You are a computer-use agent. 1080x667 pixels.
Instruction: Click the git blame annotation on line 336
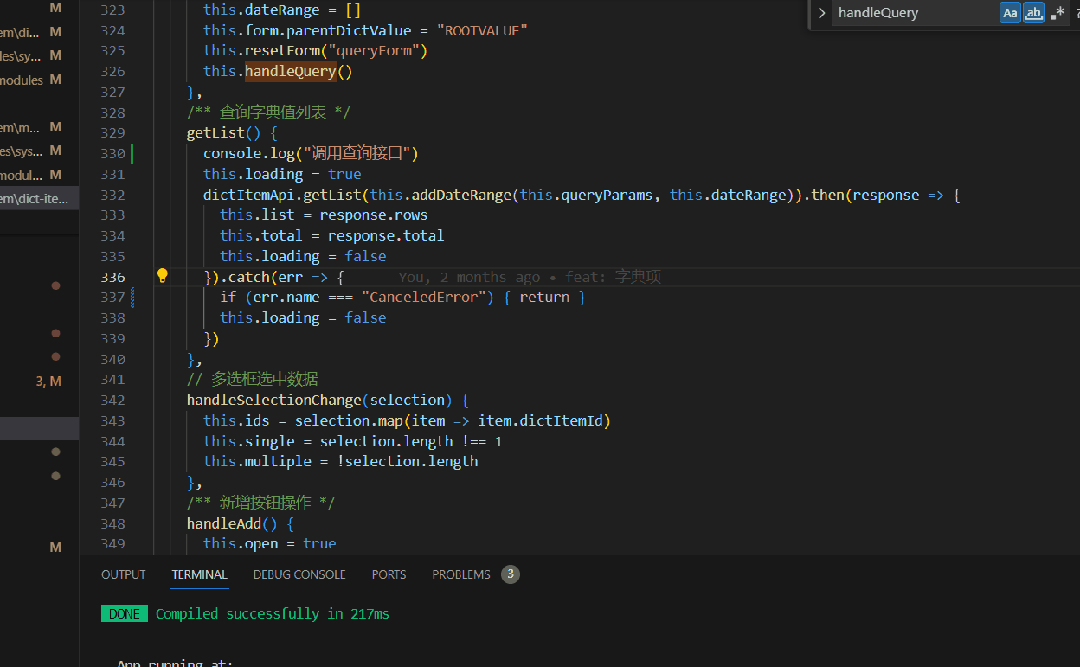(x=529, y=277)
